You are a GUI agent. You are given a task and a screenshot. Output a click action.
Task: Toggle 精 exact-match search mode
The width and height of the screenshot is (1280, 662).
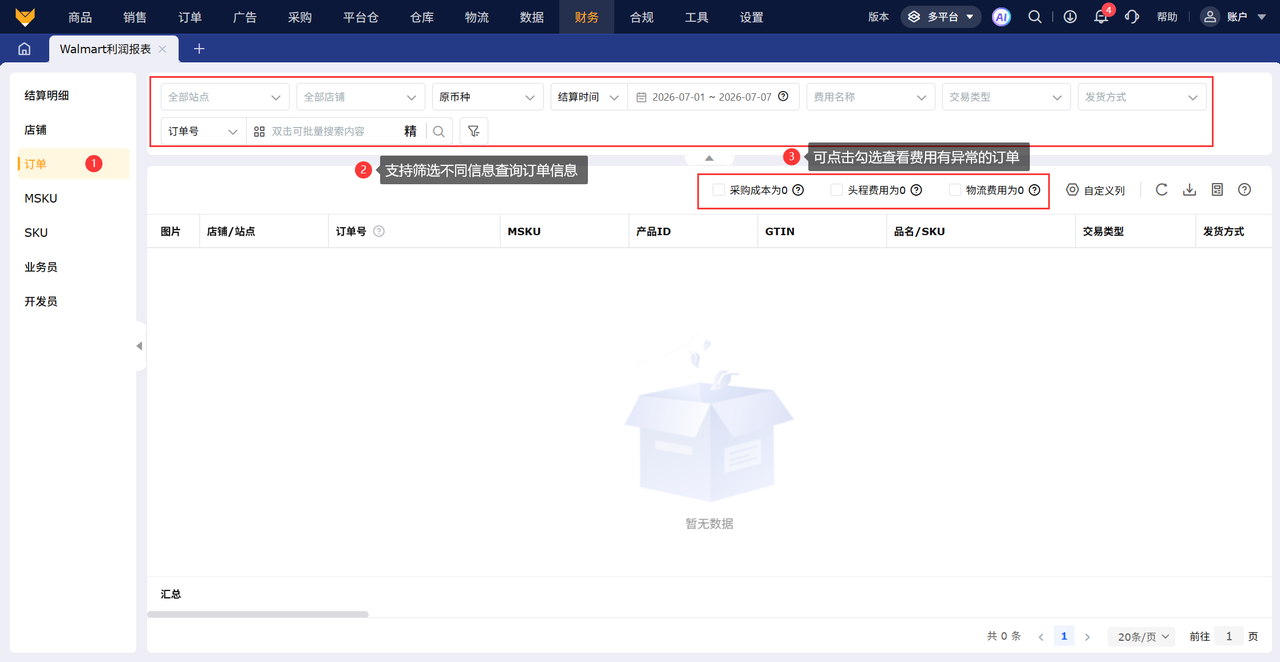[x=410, y=131]
